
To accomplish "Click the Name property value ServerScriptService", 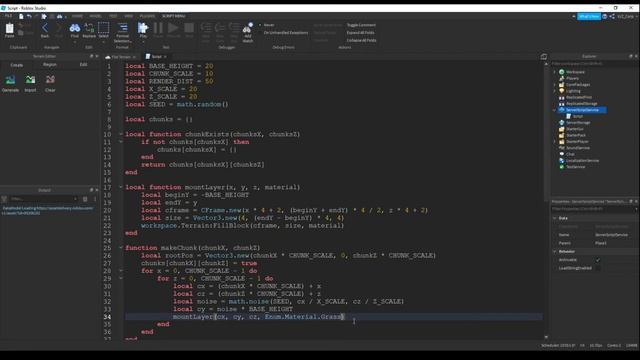I will pyautogui.click(x=611, y=235).
